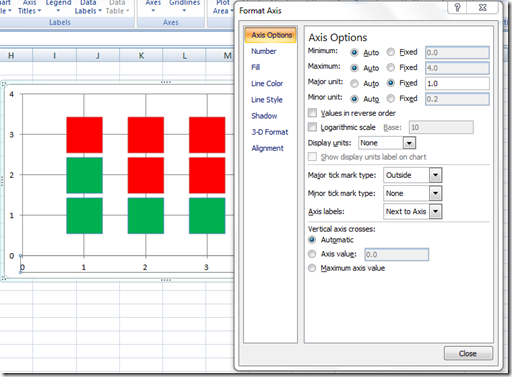Close the Format Axis dialog with the X button
Image resolution: width=512 pixels, height=377 pixels.
483,7
